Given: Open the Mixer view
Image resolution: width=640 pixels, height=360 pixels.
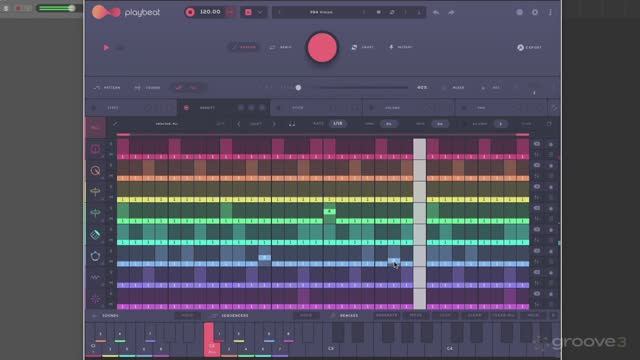Looking at the screenshot, I should tap(453, 88).
